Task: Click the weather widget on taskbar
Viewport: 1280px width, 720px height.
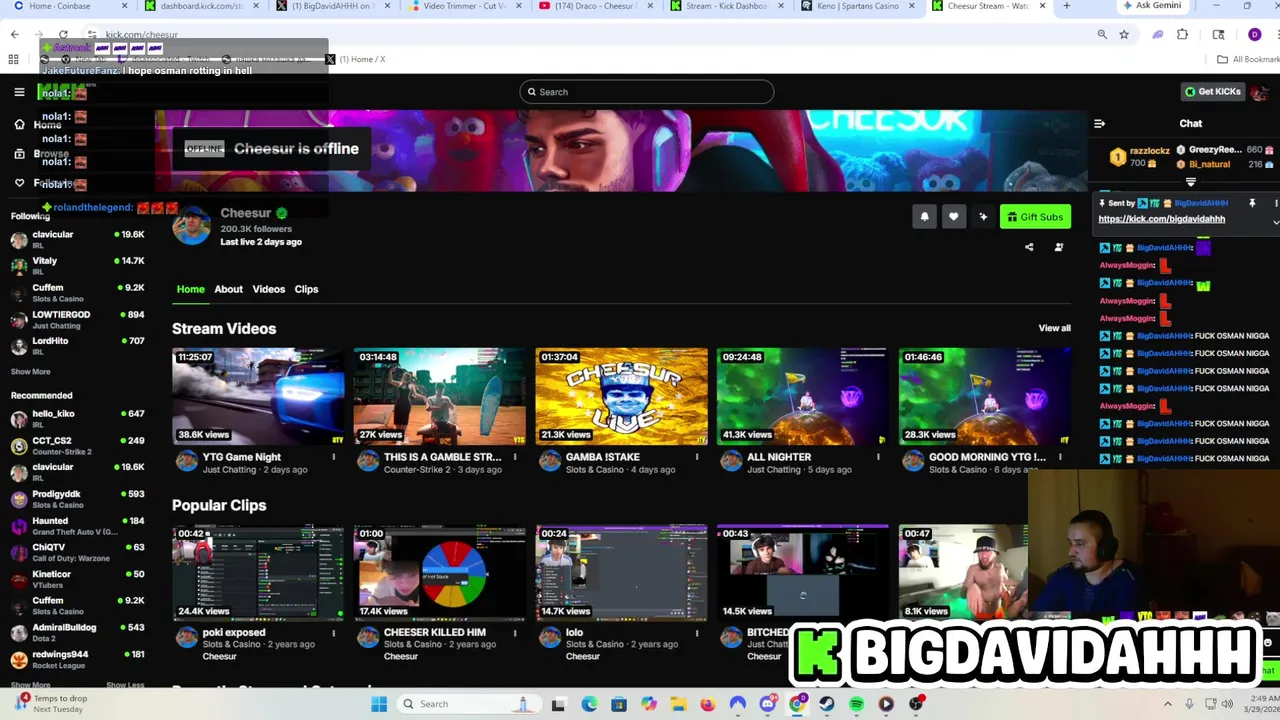Action: click(50, 704)
